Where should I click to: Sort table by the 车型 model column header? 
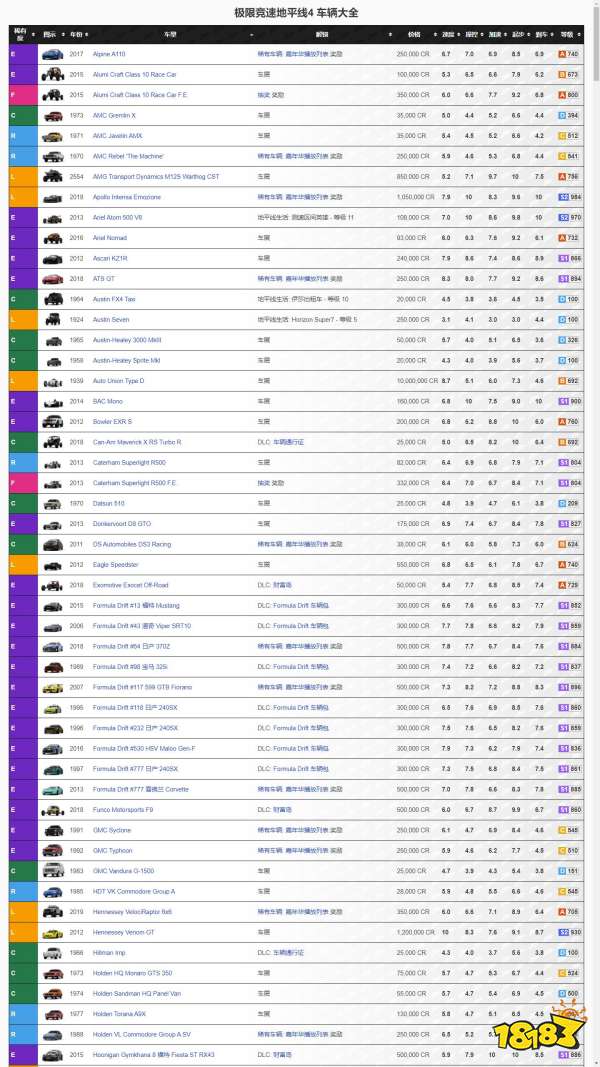pyautogui.click(x=172, y=34)
